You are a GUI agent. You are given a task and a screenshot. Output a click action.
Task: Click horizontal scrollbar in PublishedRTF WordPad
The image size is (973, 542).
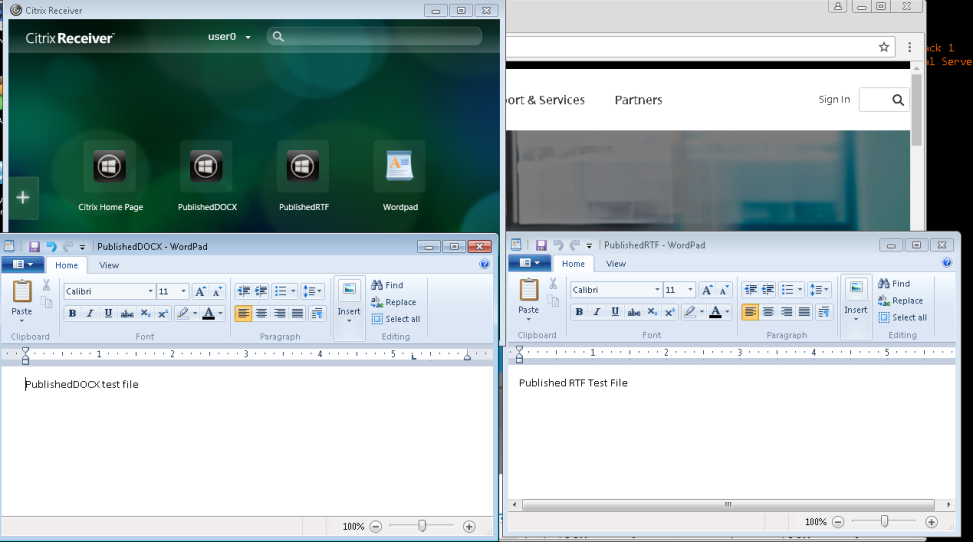729,505
